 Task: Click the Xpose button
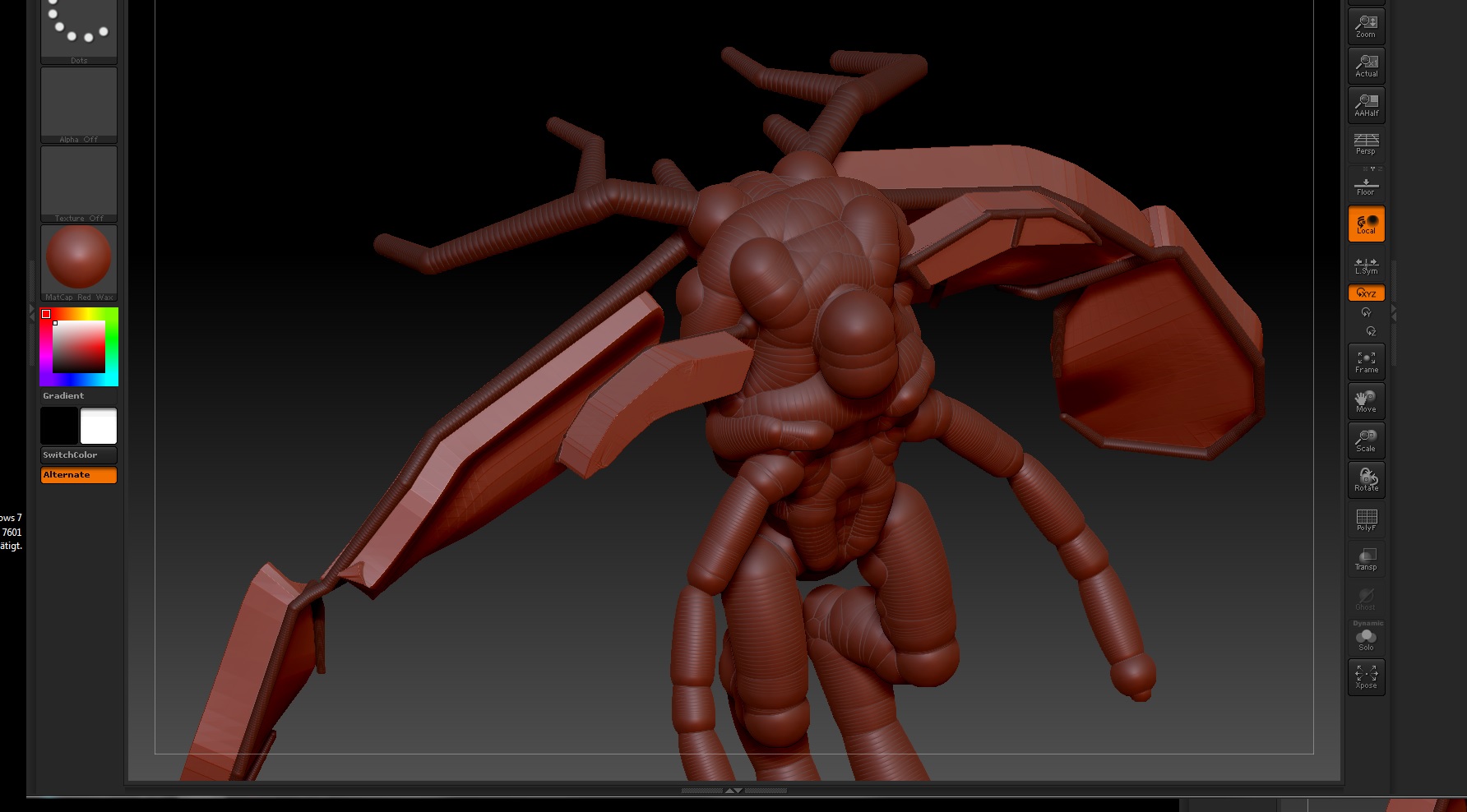[1366, 677]
